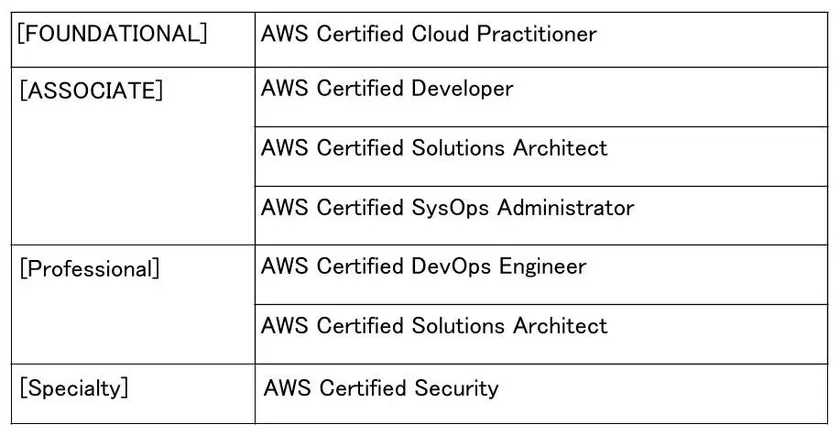
Task: Click the word "Architect" in the Professional section
Action: coord(560,326)
